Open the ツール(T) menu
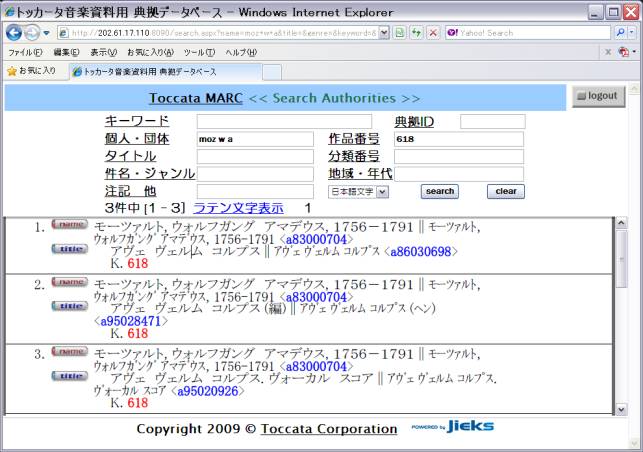The width and height of the screenshot is (643, 452). [199, 53]
